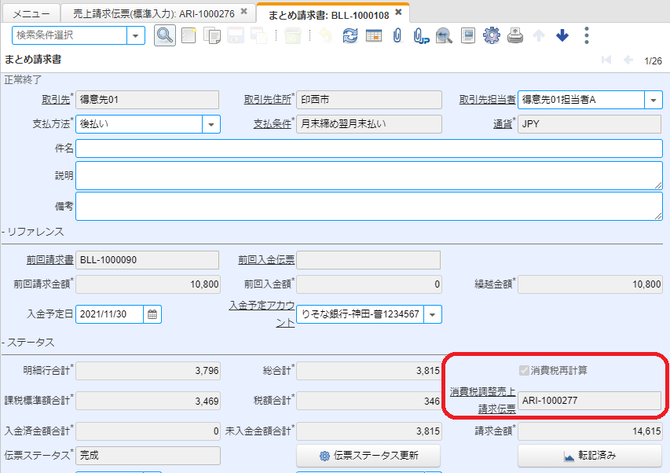Viewport: 670px width, 473px height.
Task: Follow the 取引先担当者 label link
Action: tap(487, 100)
